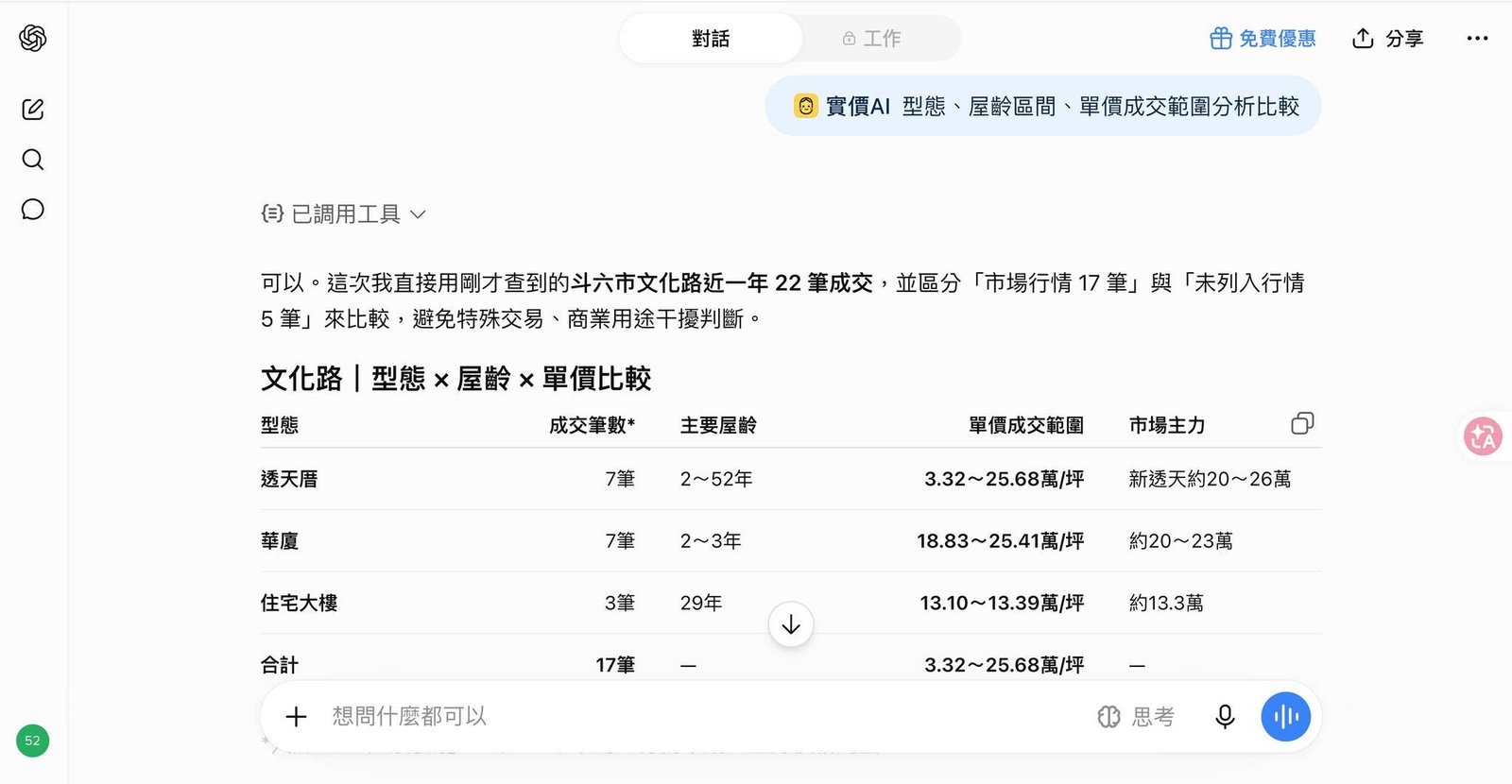Screen dimensions: 1512x784
Task: Open the chat bubble icon in the sidebar
Action: (33, 210)
